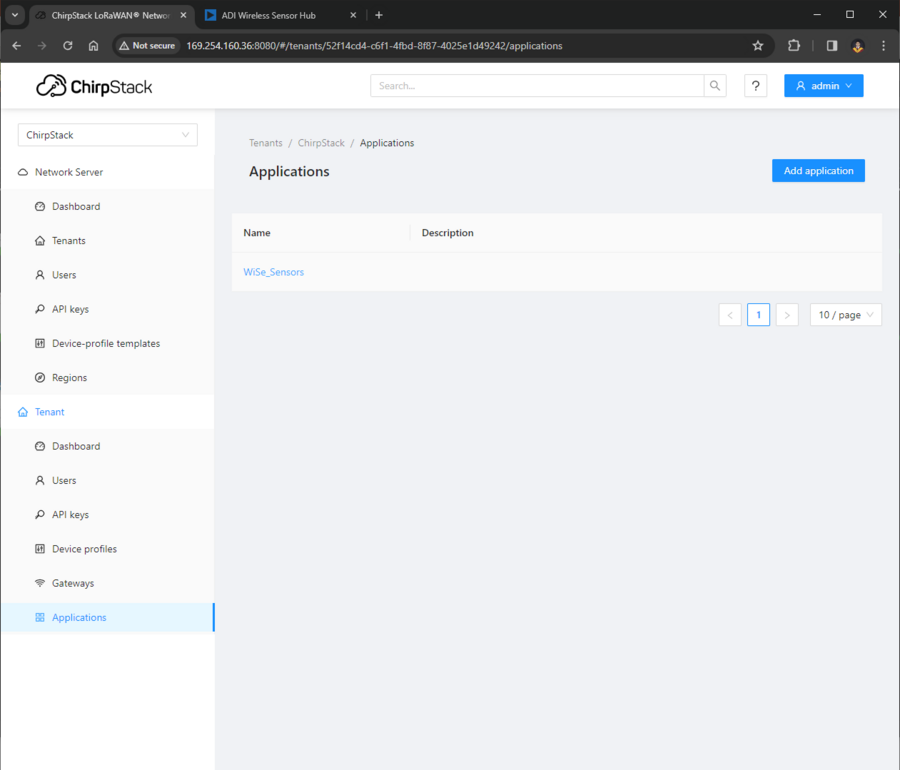Click the Tenants breadcrumb item

(265, 143)
